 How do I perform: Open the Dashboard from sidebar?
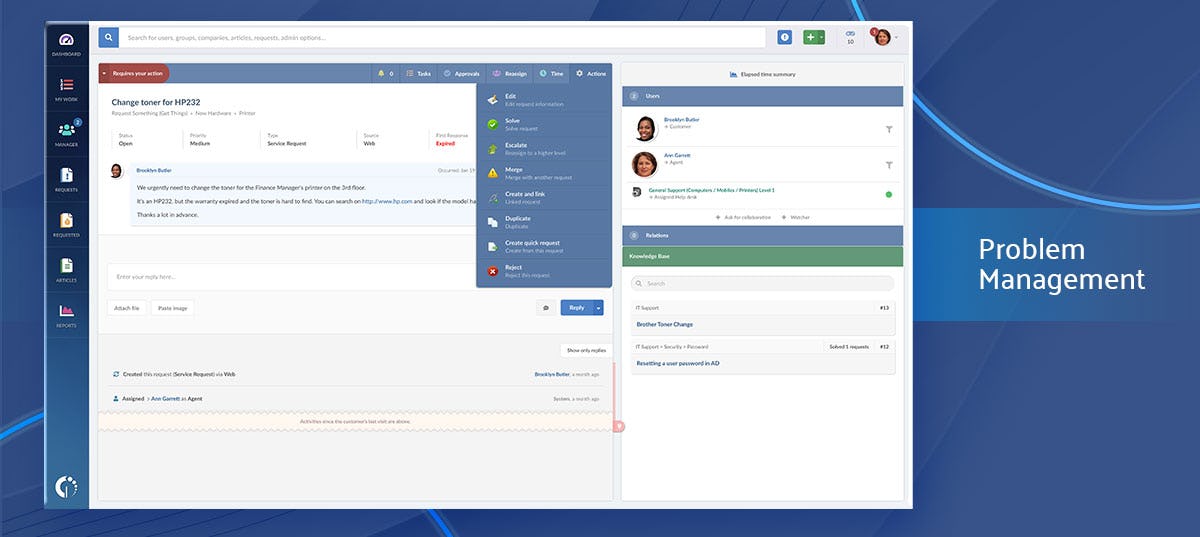[66, 44]
